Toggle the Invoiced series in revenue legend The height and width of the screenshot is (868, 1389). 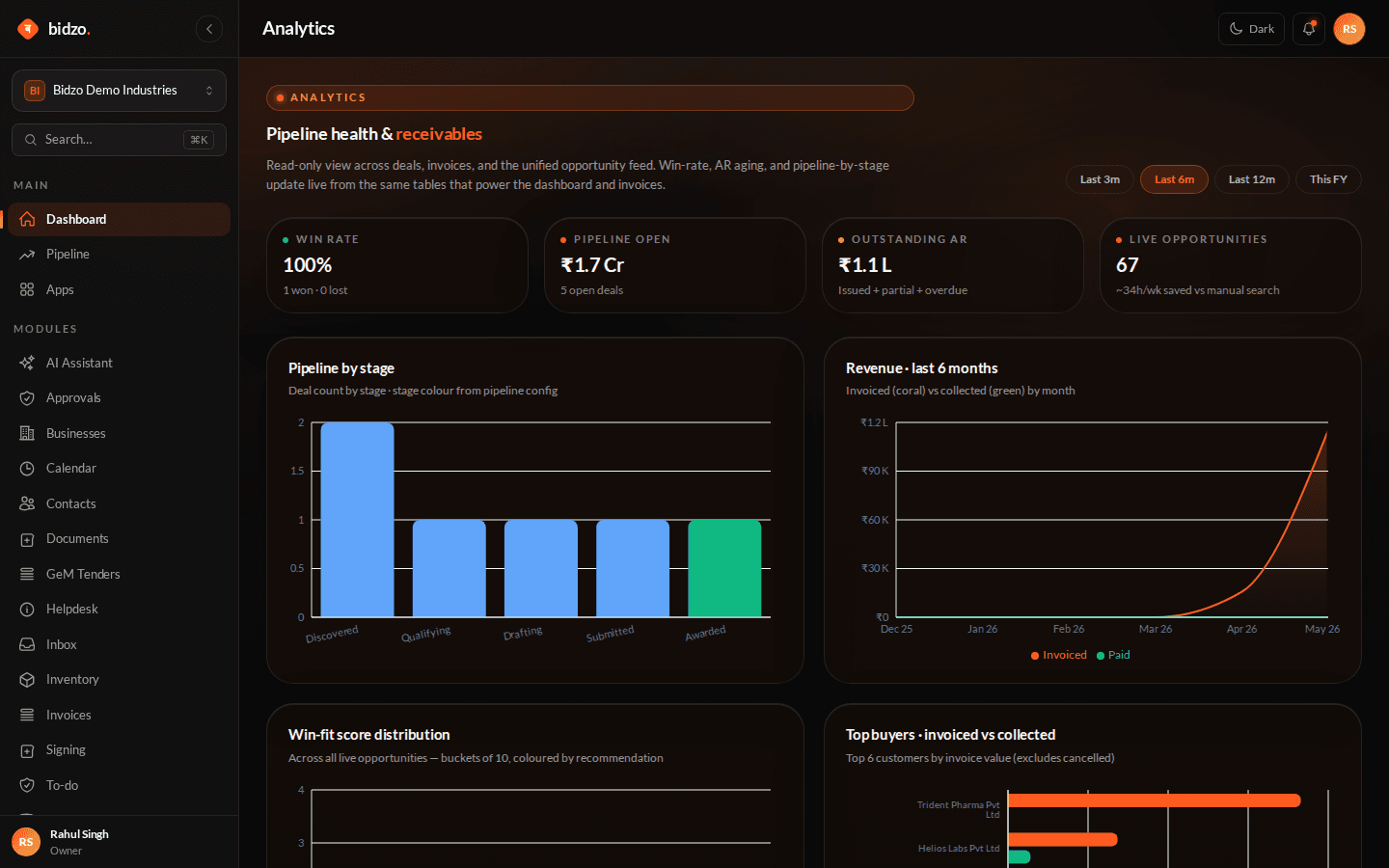click(1059, 655)
